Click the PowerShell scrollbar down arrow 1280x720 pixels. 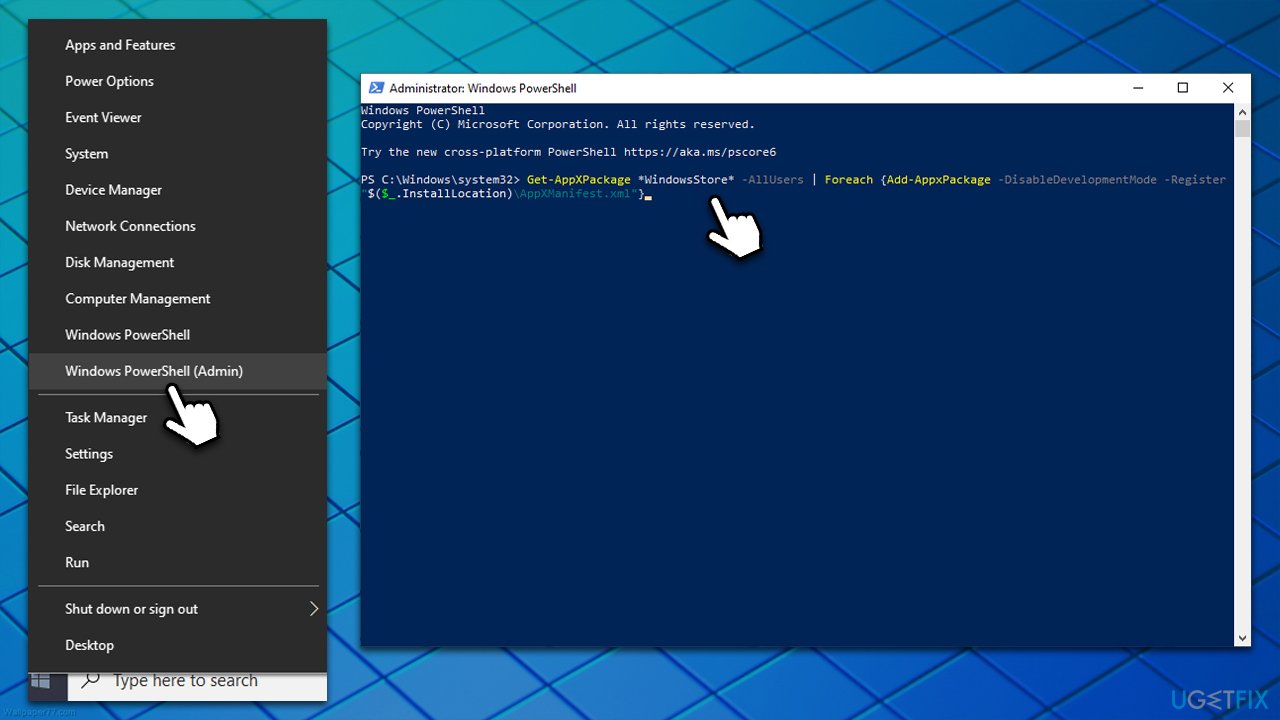coord(1242,638)
